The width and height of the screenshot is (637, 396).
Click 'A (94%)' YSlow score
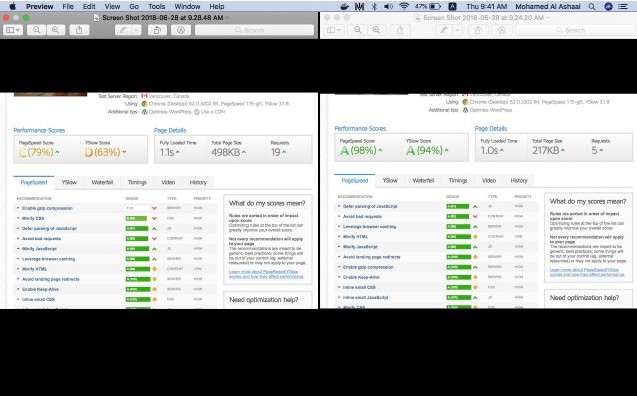point(424,151)
